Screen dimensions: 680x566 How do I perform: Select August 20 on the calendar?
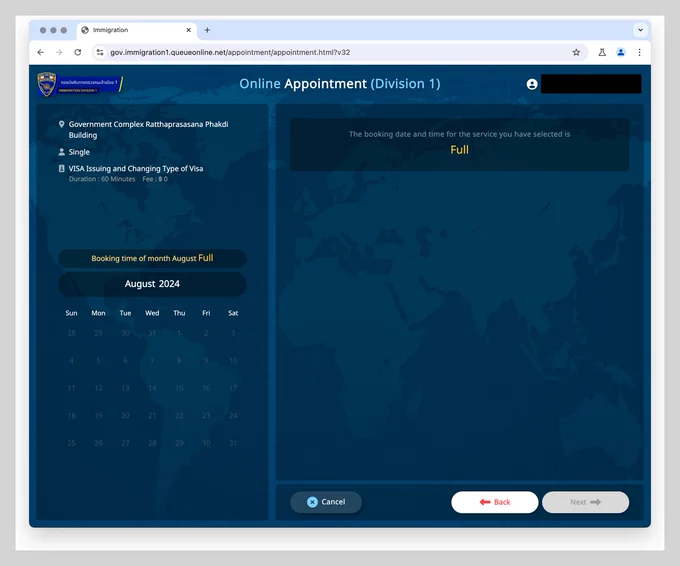[125, 416]
